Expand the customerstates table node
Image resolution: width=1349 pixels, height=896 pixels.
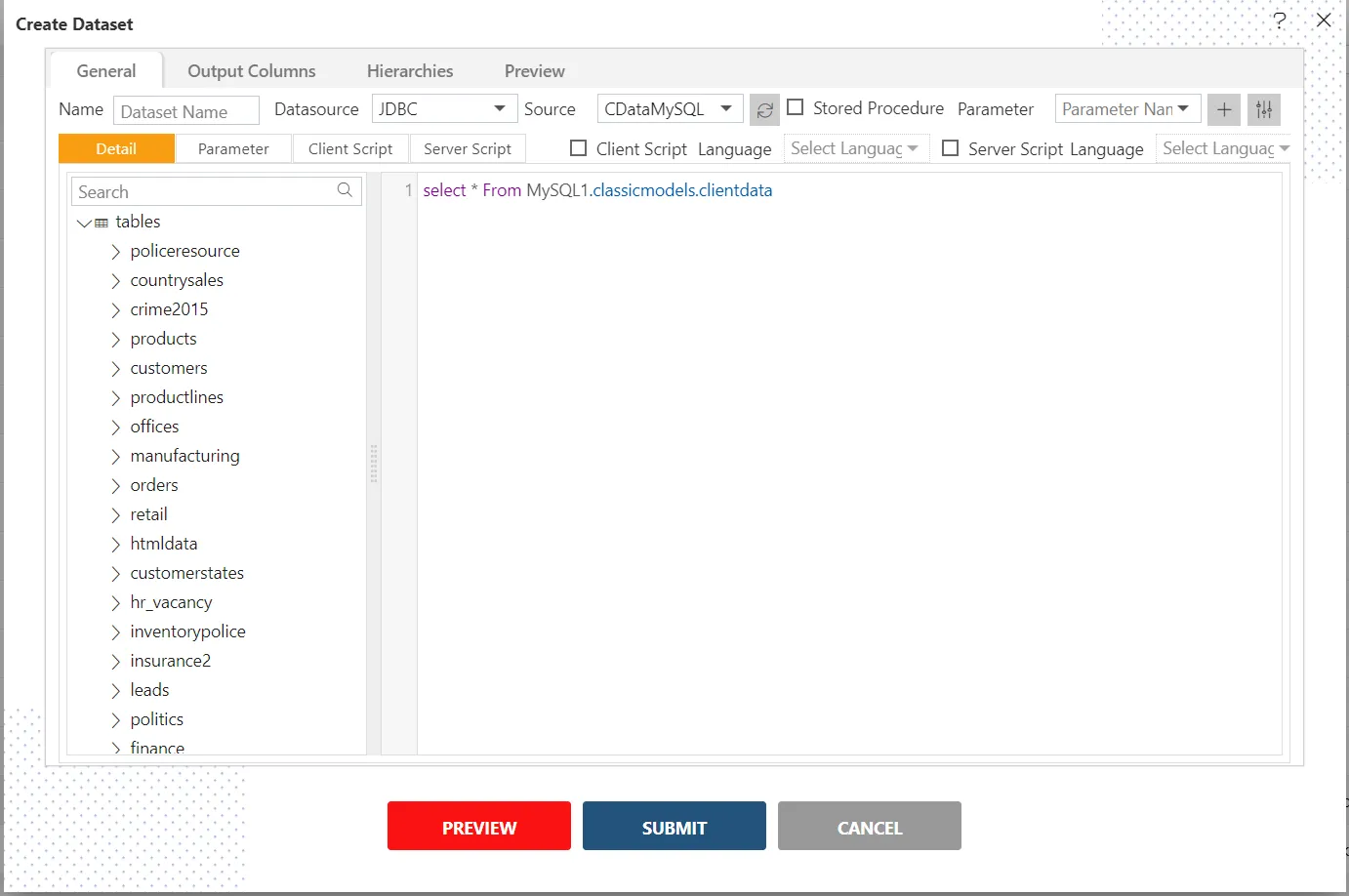[116, 574]
